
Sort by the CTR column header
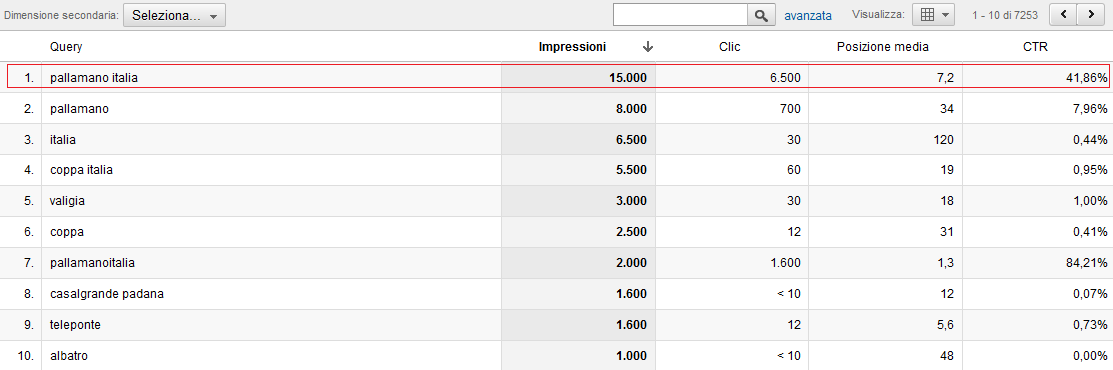pyautogui.click(x=1036, y=47)
